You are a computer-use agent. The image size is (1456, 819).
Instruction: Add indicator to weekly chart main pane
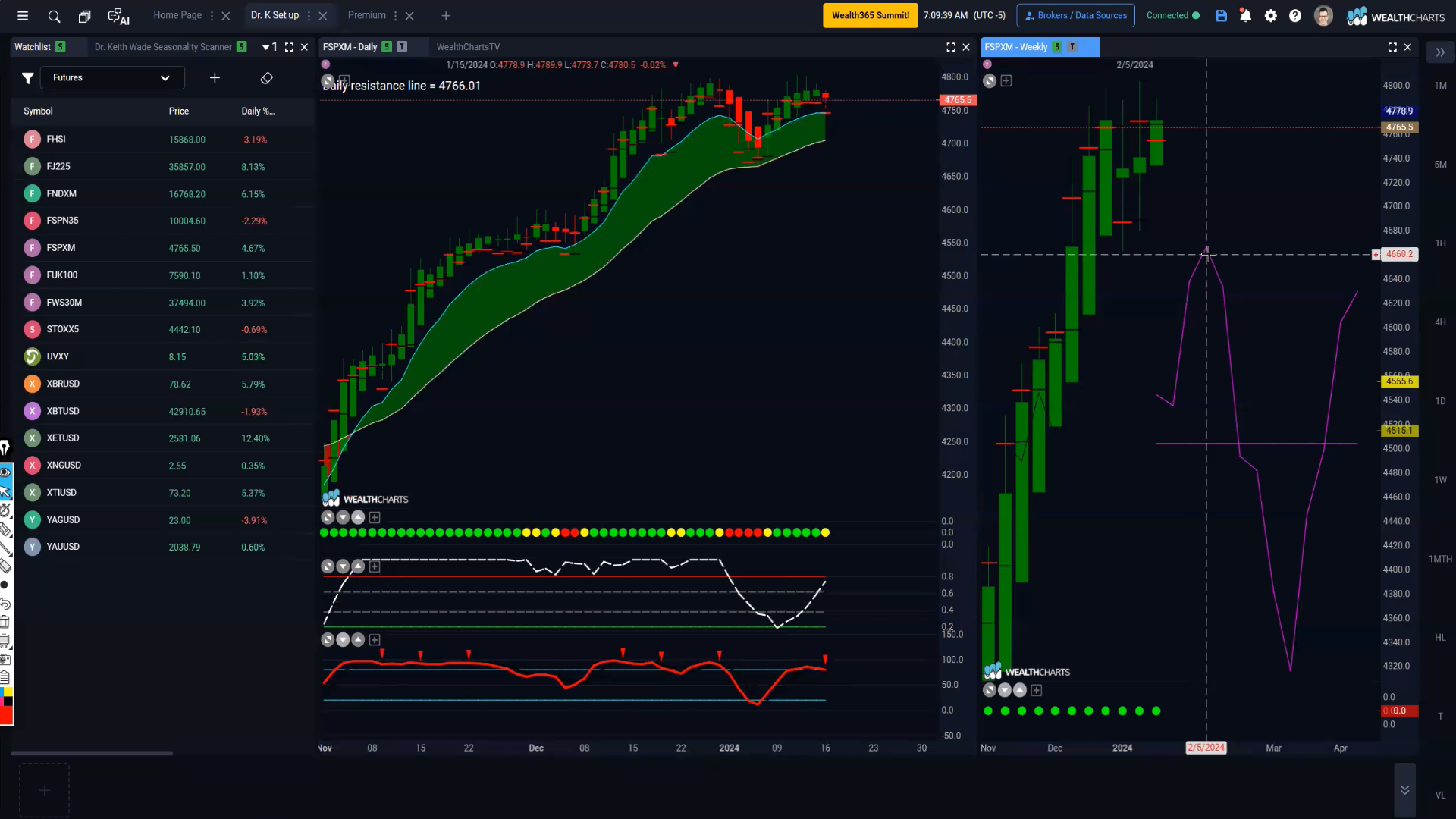(x=1006, y=81)
